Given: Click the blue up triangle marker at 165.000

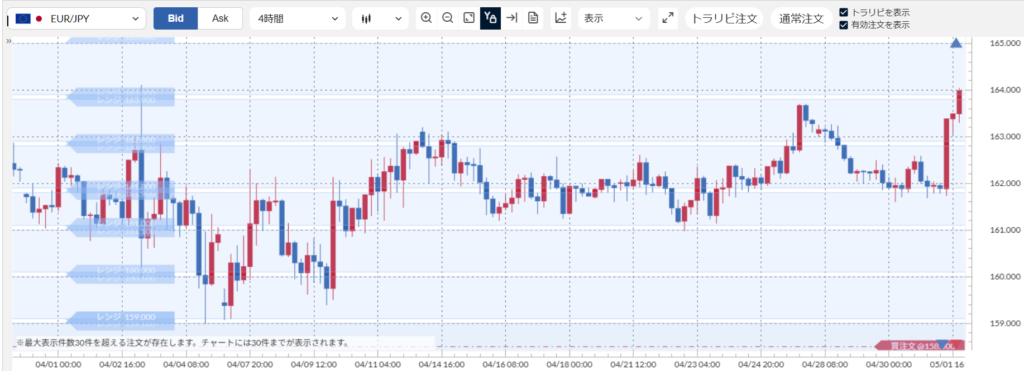Looking at the screenshot, I should pyautogui.click(x=956, y=43).
